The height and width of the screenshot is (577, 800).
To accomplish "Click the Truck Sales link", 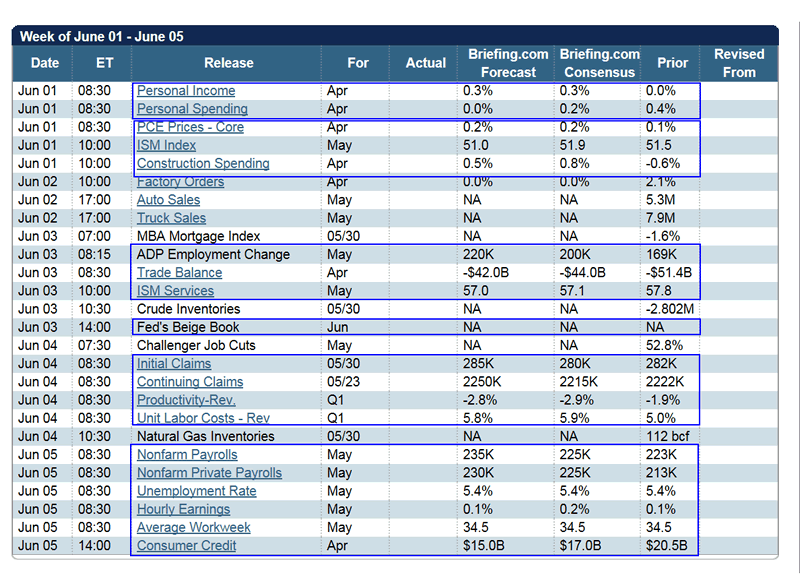I will tap(171, 218).
